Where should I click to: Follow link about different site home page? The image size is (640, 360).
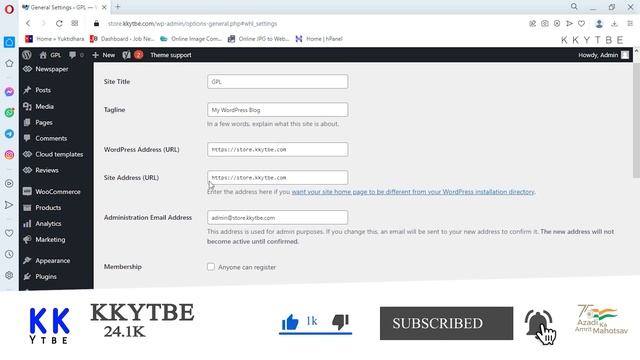click(413, 191)
